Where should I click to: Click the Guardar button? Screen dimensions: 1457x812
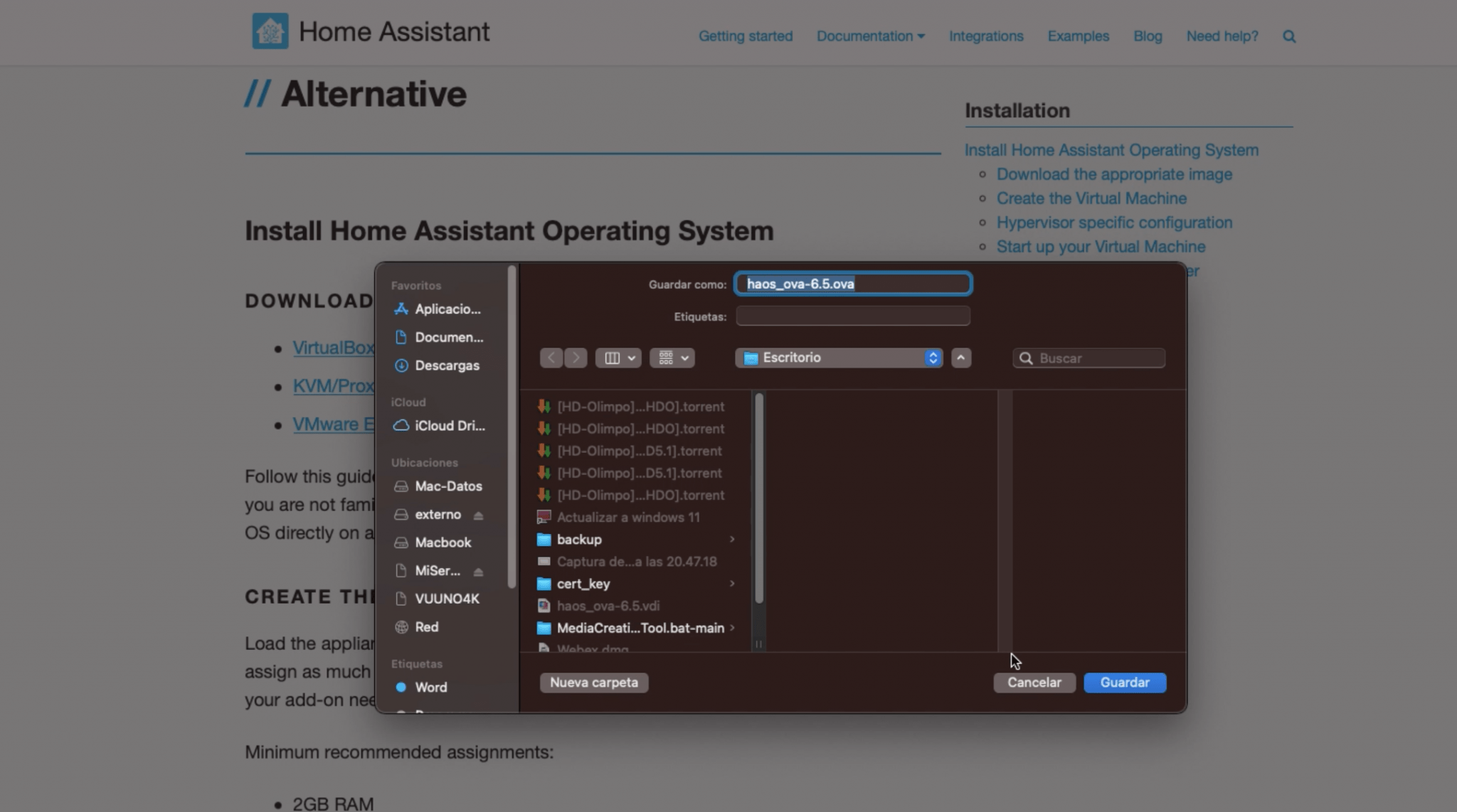click(x=1124, y=682)
